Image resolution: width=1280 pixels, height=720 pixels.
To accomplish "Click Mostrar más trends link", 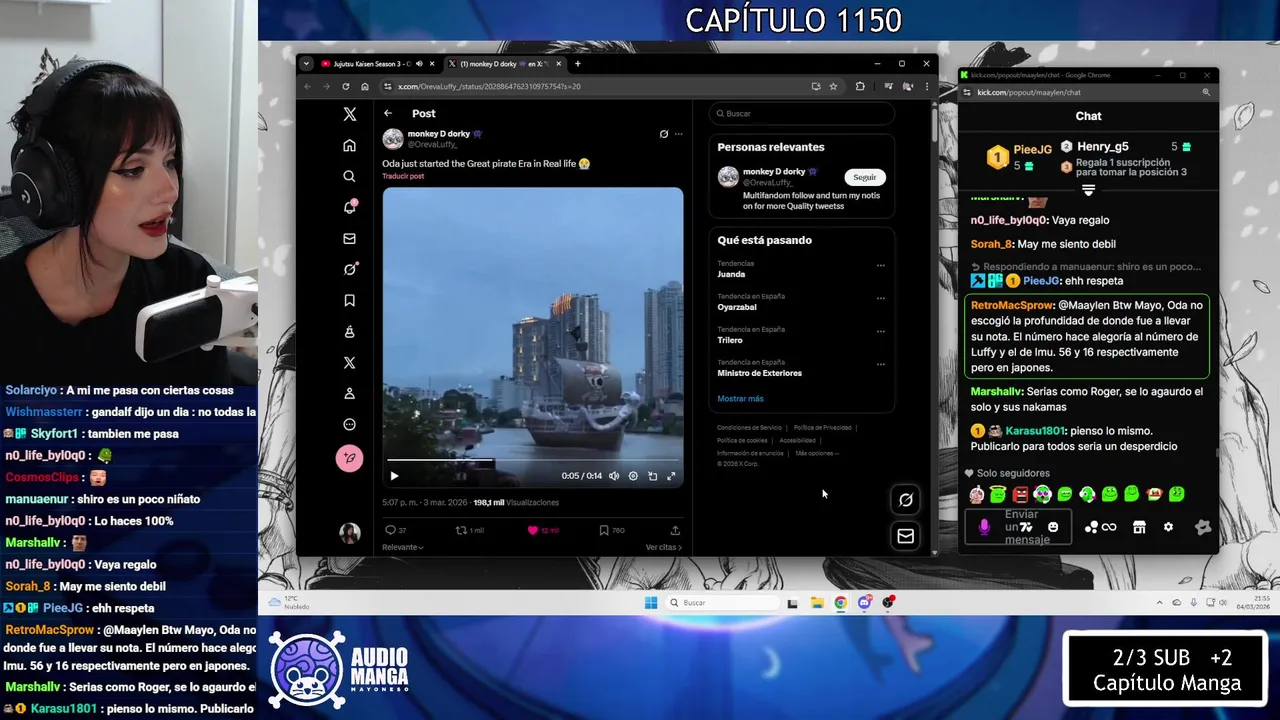I will (740, 398).
